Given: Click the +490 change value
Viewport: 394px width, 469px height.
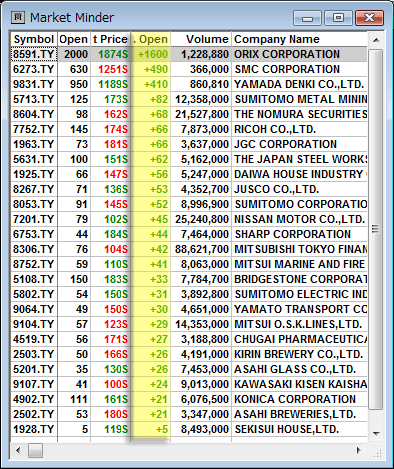Looking at the screenshot, I should coord(156,69).
